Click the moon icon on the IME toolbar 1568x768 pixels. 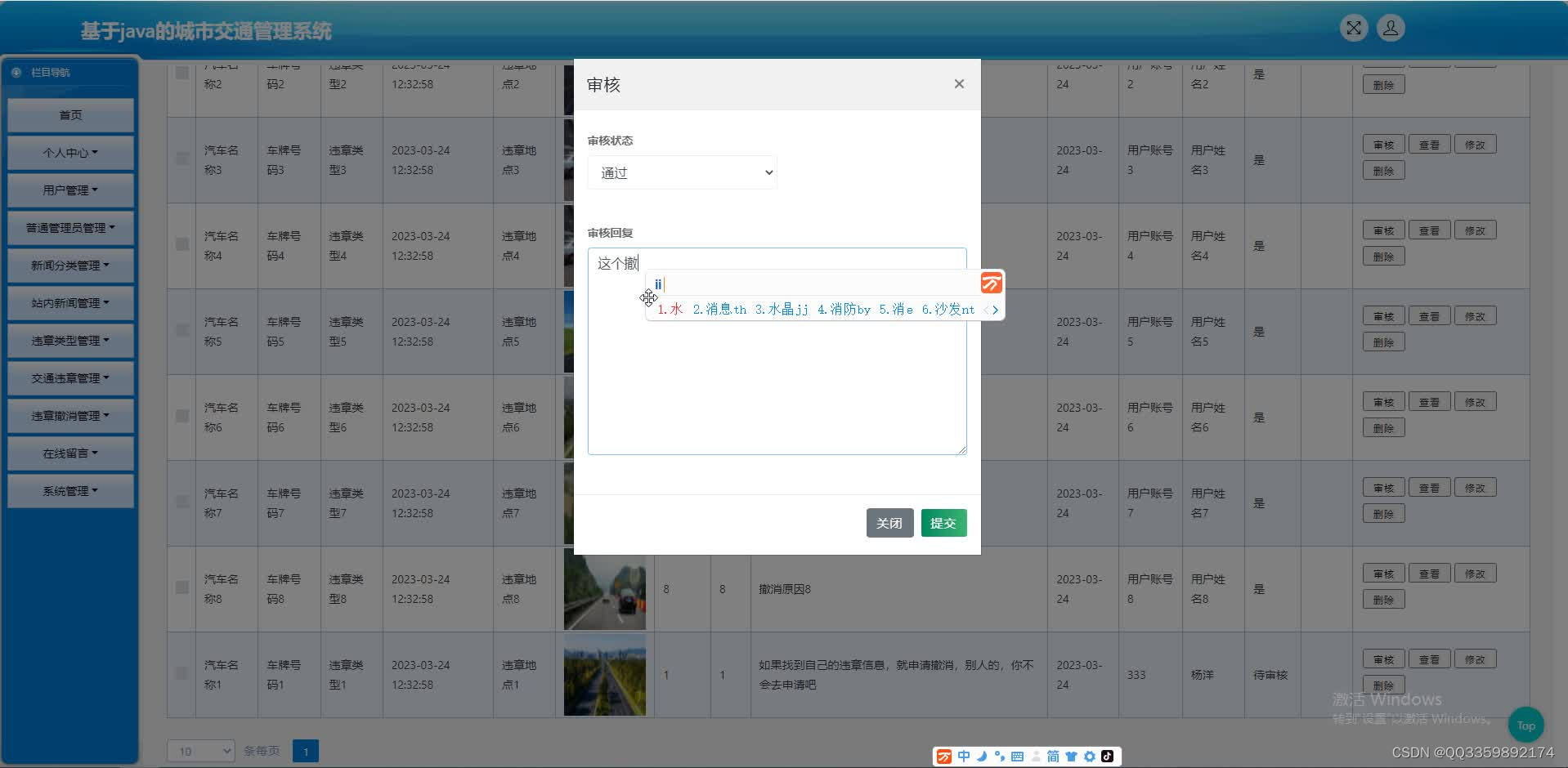coord(982,757)
